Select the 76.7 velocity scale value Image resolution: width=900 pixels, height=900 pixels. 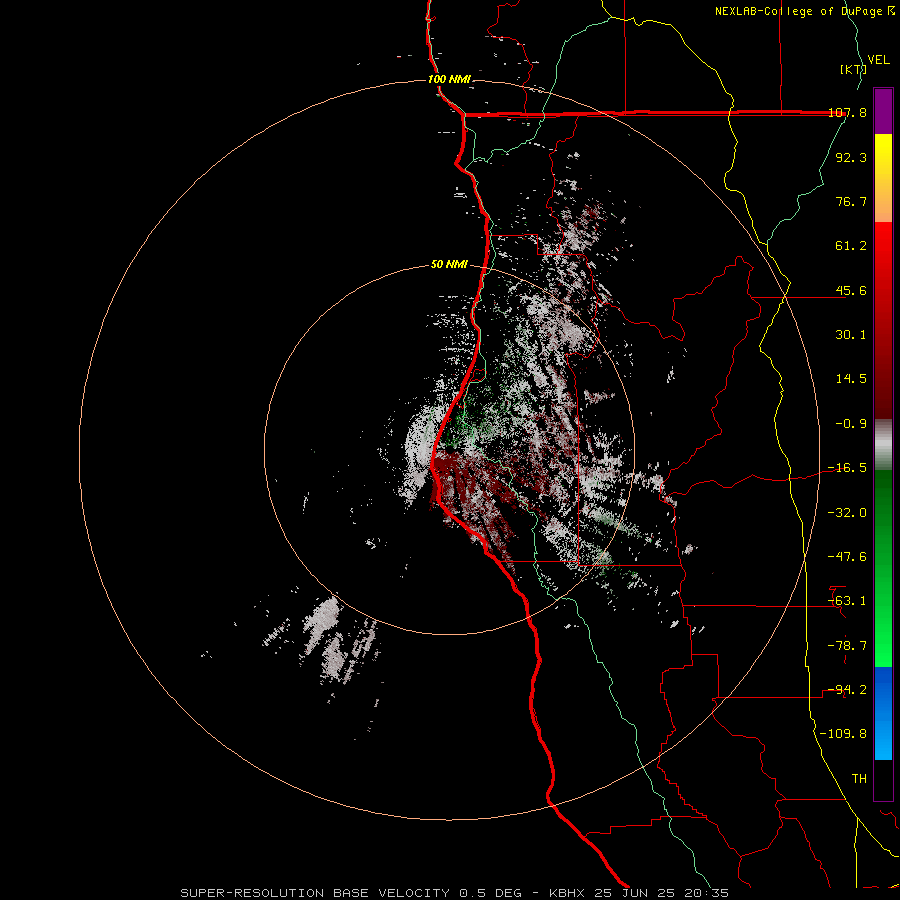(851, 201)
